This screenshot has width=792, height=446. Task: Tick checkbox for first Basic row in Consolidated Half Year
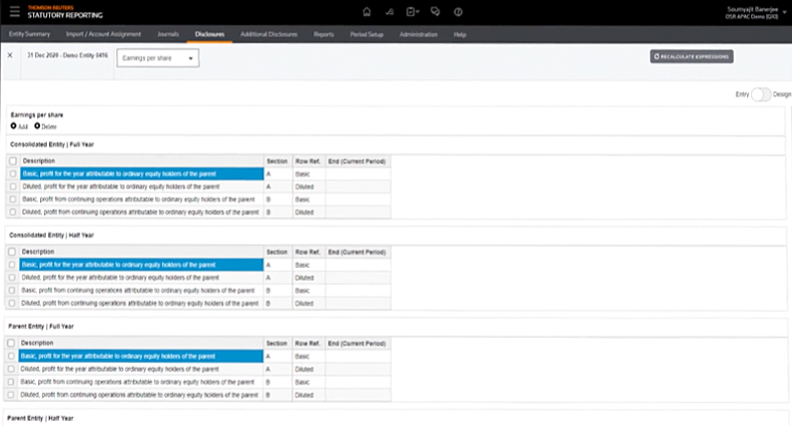(12, 264)
